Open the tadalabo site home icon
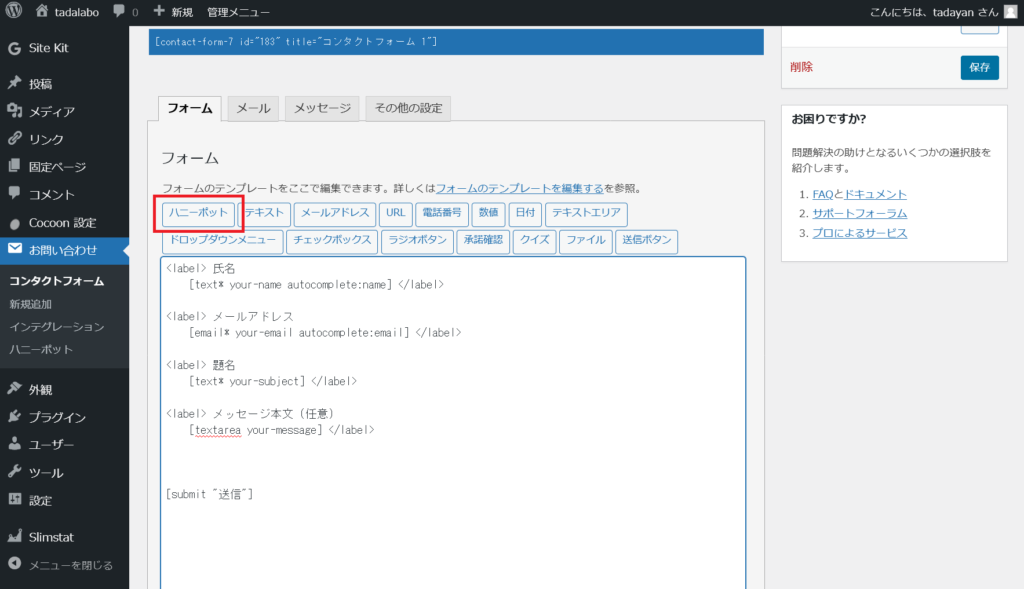The image size is (1024, 589). click(41, 12)
